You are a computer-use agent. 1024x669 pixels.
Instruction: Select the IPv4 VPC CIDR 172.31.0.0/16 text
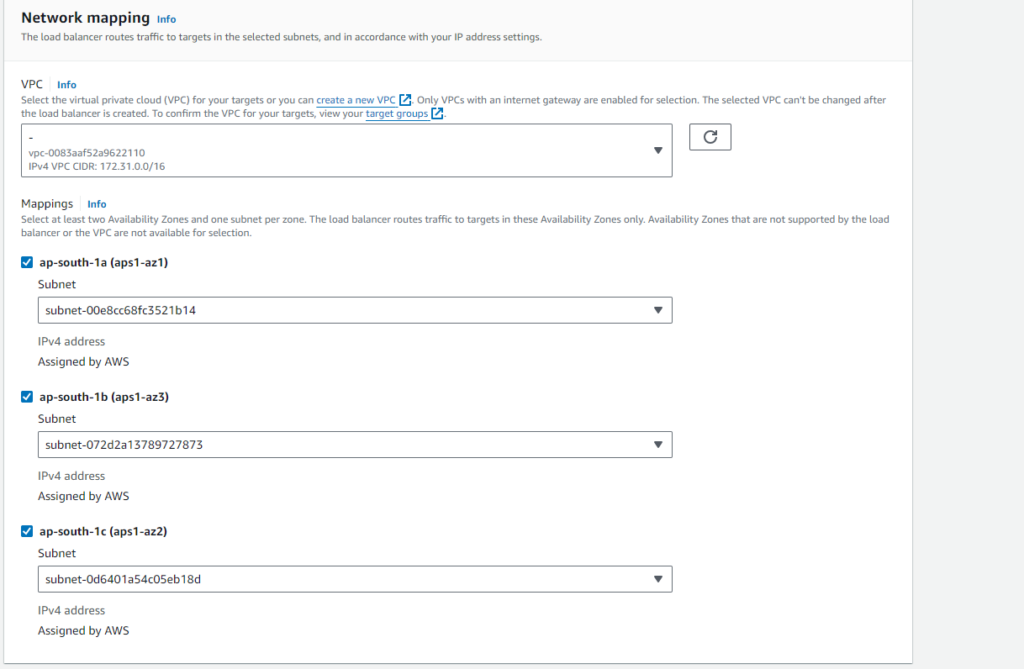97,167
